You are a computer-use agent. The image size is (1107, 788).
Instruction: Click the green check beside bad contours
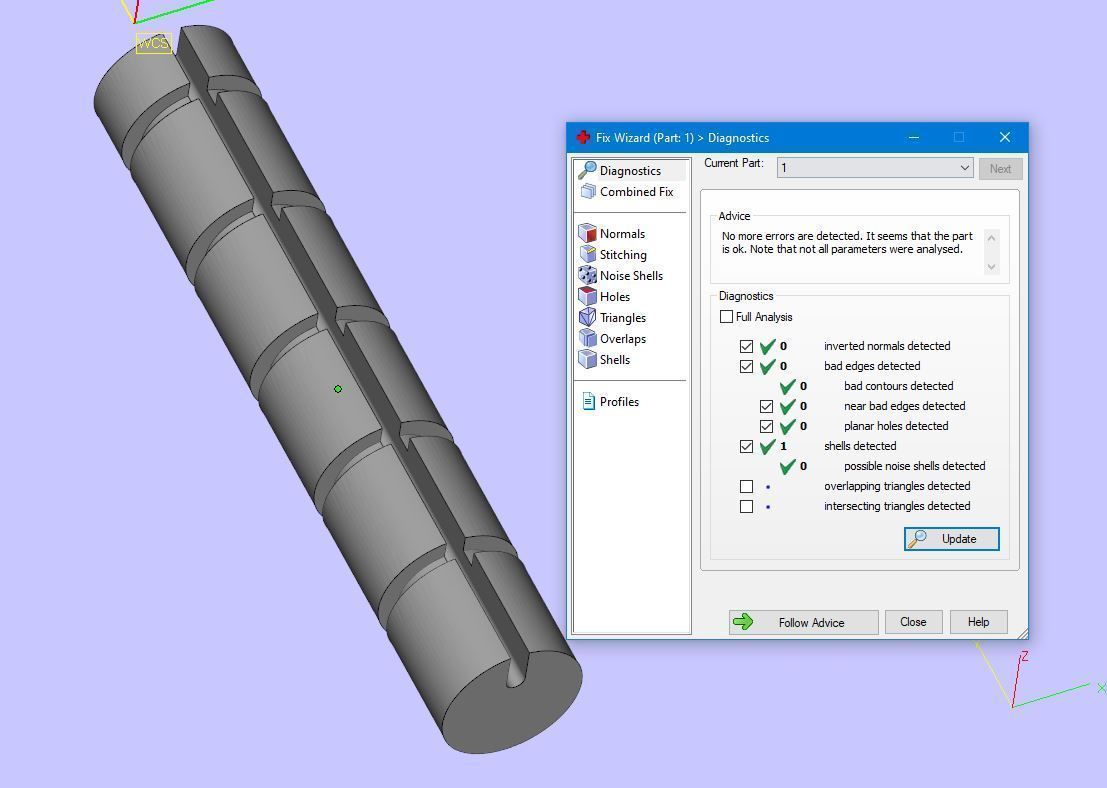click(787, 386)
